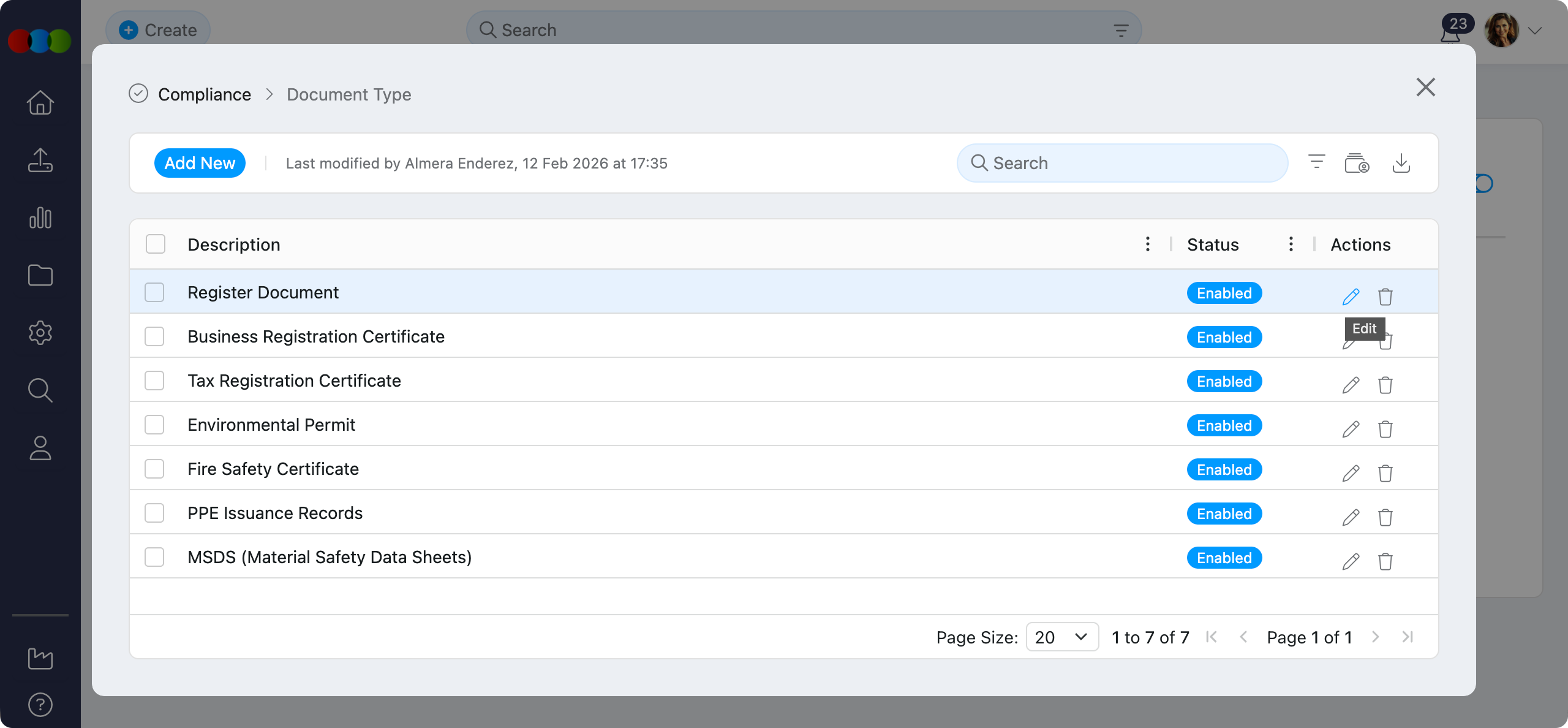The width and height of the screenshot is (1568, 728).
Task: Check the PPE Issuance Records row checkbox
Action: (154, 513)
